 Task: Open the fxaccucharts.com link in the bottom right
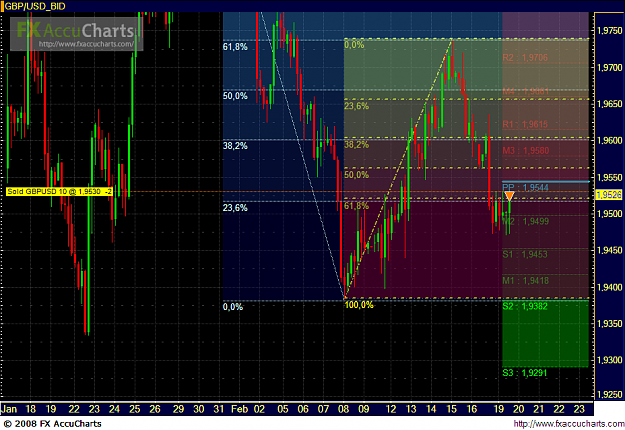pyautogui.click(x=569, y=424)
